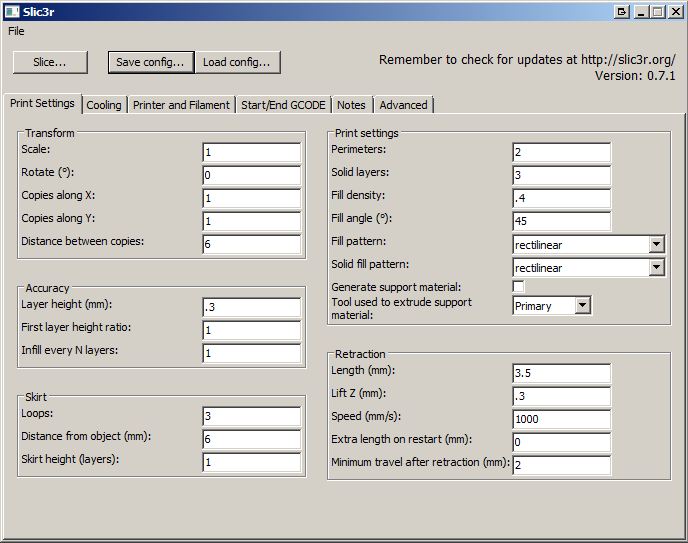Image resolution: width=688 pixels, height=543 pixels.
Task: Click the restore-down title bar icon
Action: (x=621, y=12)
